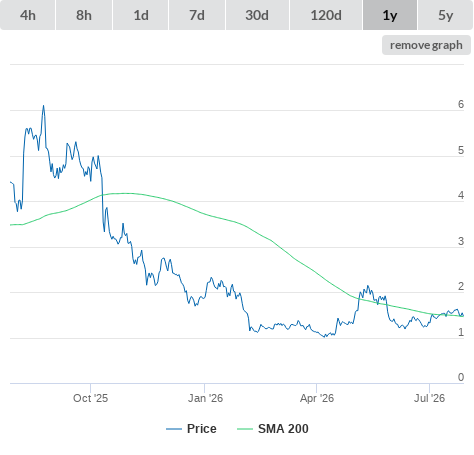Switch chart to 5y range
The height and width of the screenshot is (455, 474).
446,15
